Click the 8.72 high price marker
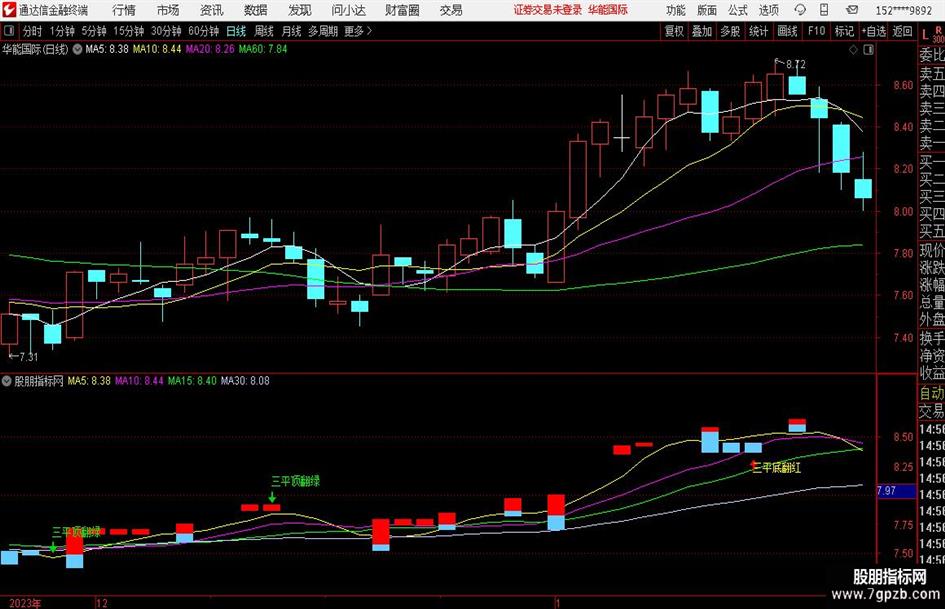The image size is (945, 609). (x=796, y=64)
